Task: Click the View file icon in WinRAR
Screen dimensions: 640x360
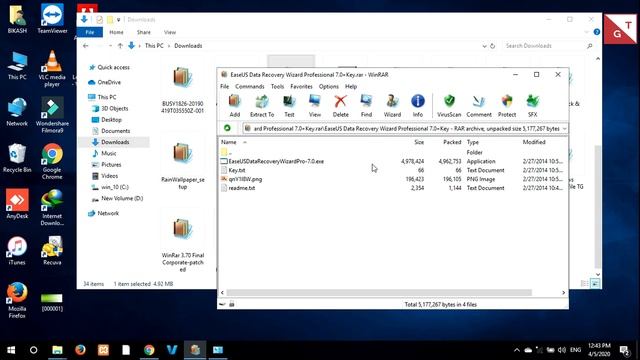Action: (315, 106)
